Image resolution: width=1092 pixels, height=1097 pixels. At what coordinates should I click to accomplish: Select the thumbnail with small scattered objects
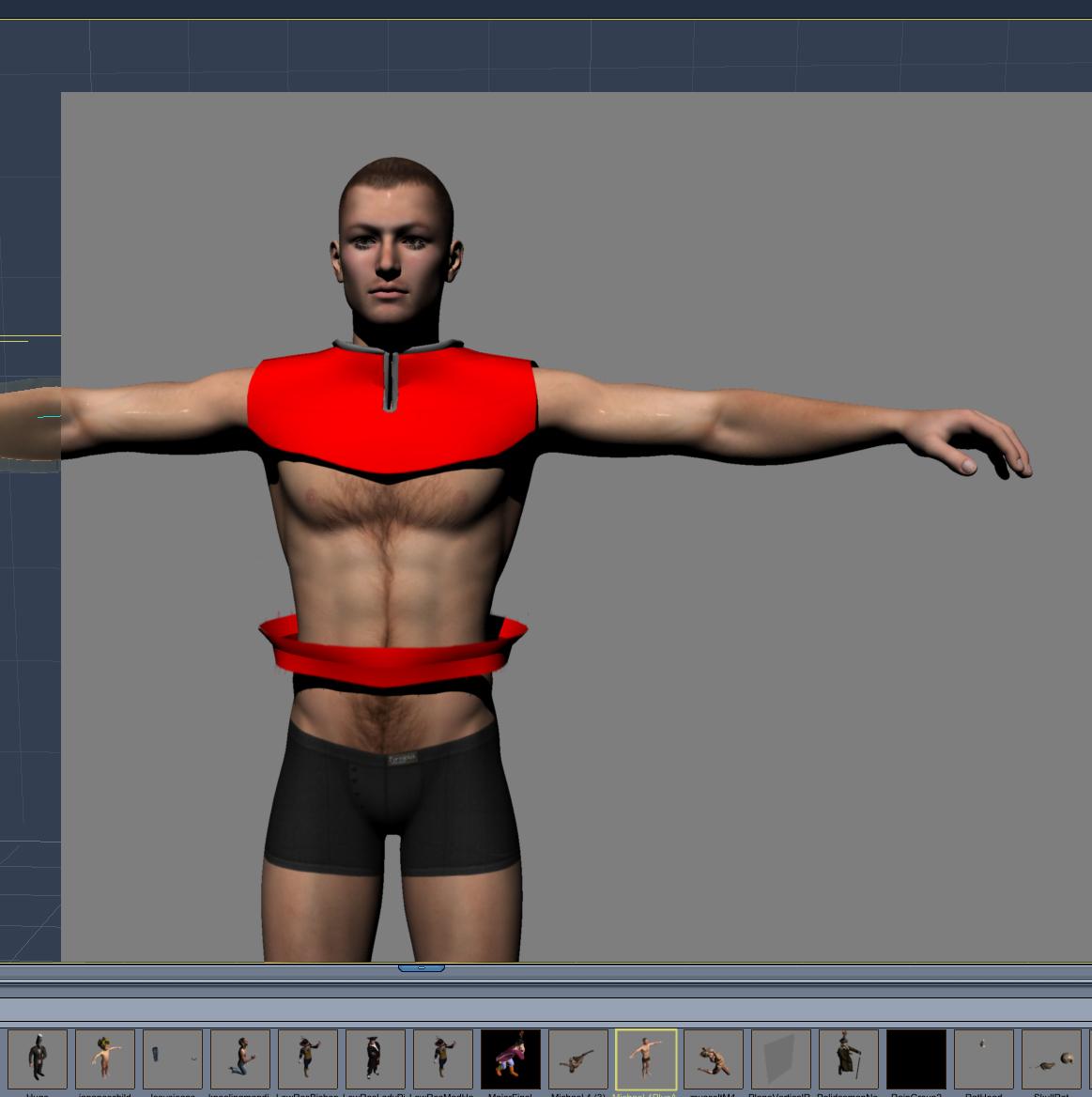173,1058
